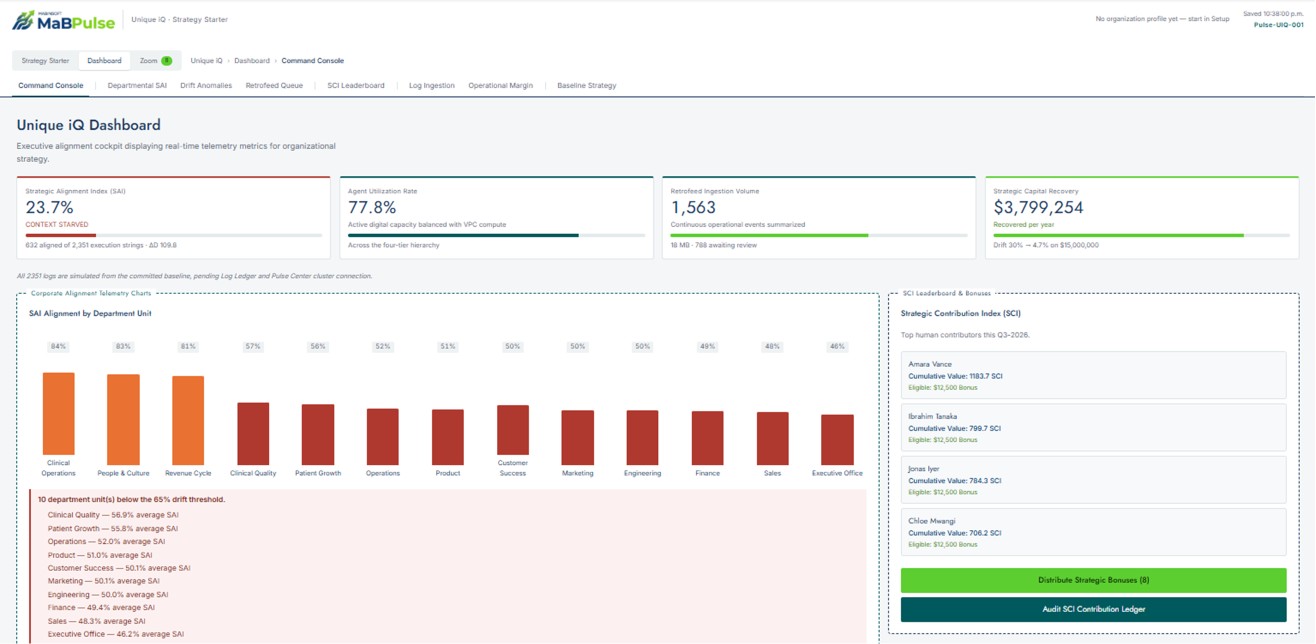The width and height of the screenshot is (1316, 644).
Task: Click the Revenue Cycle chart bar
Action: point(188,421)
